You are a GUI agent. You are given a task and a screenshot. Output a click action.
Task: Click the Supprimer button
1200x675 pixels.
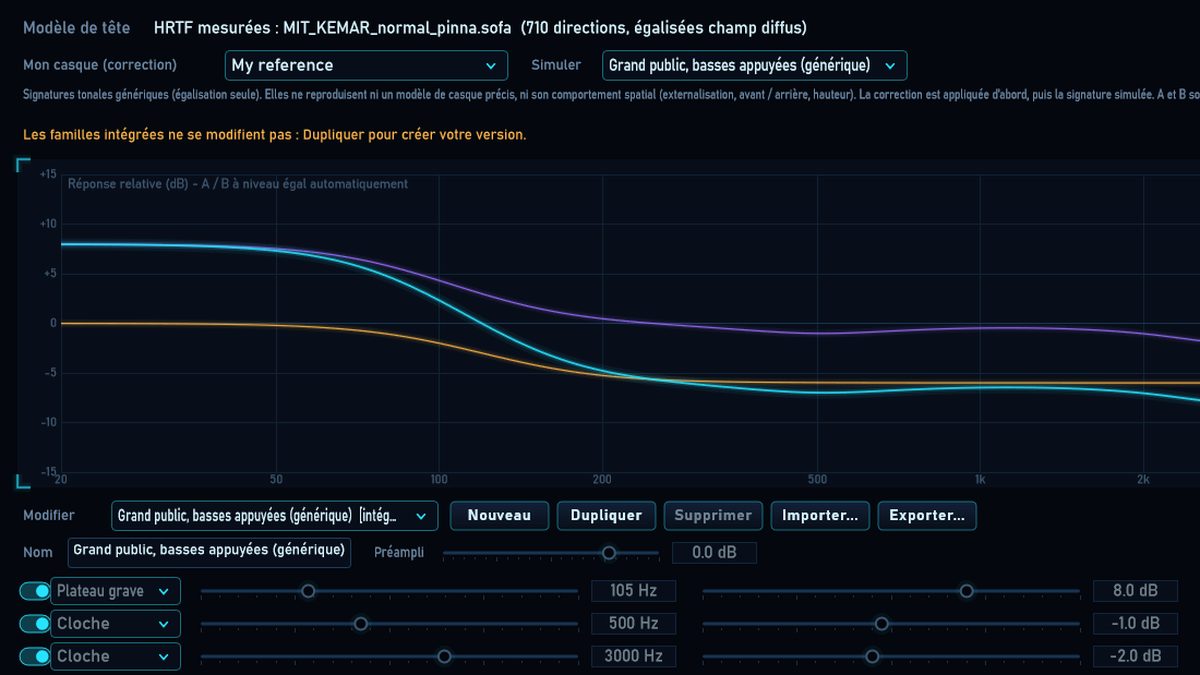point(713,516)
